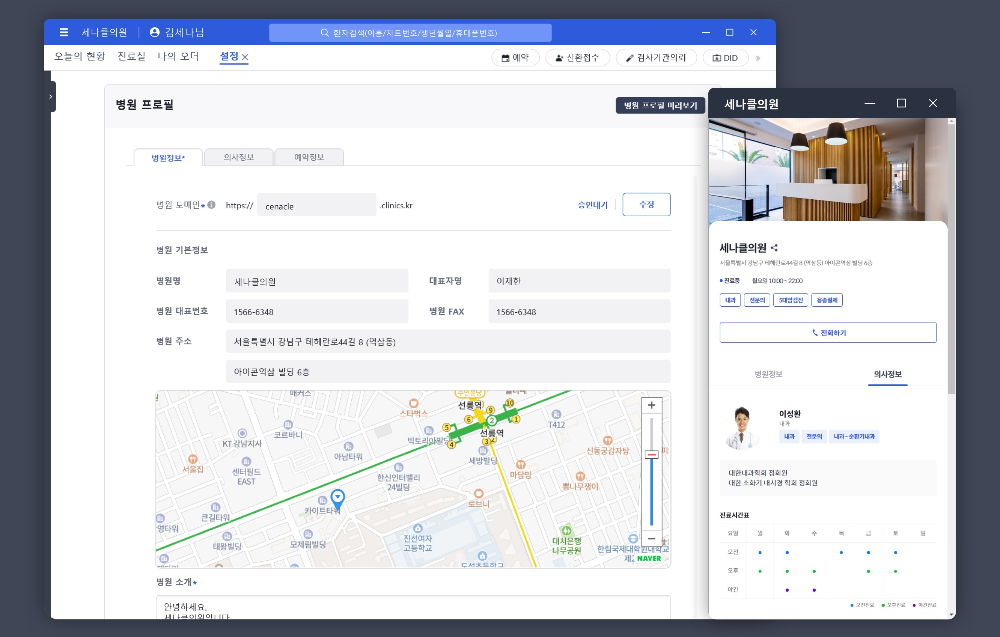
Task: Click doctor 이성환's profile photo
Action: click(741, 427)
